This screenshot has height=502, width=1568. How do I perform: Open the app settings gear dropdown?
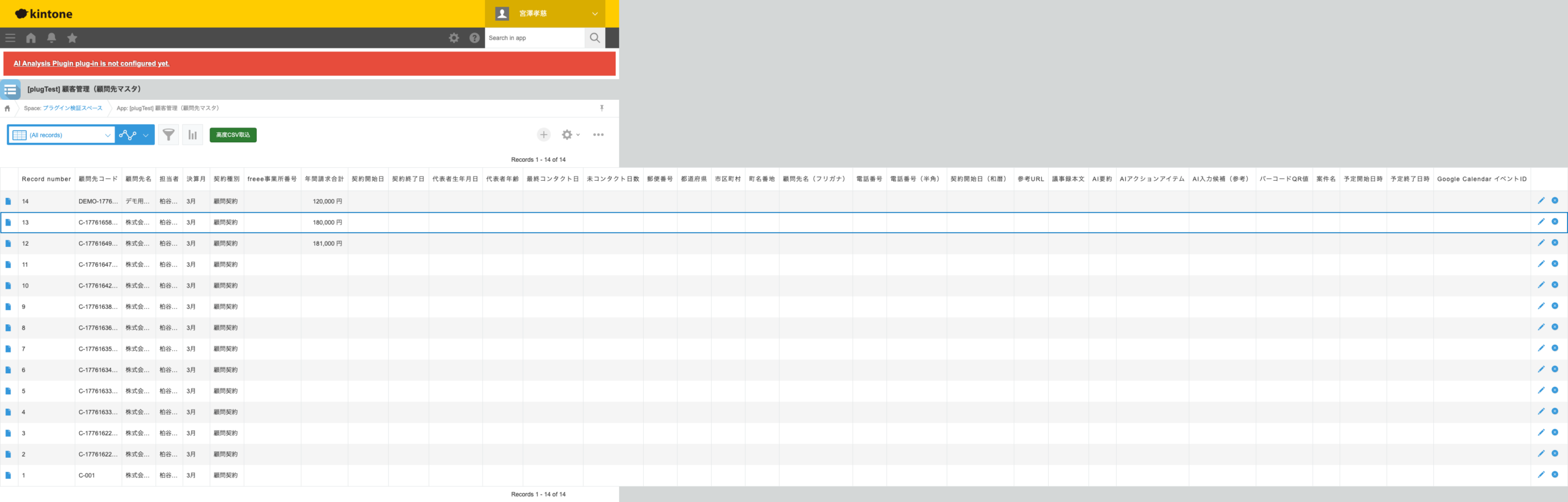(x=570, y=135)
